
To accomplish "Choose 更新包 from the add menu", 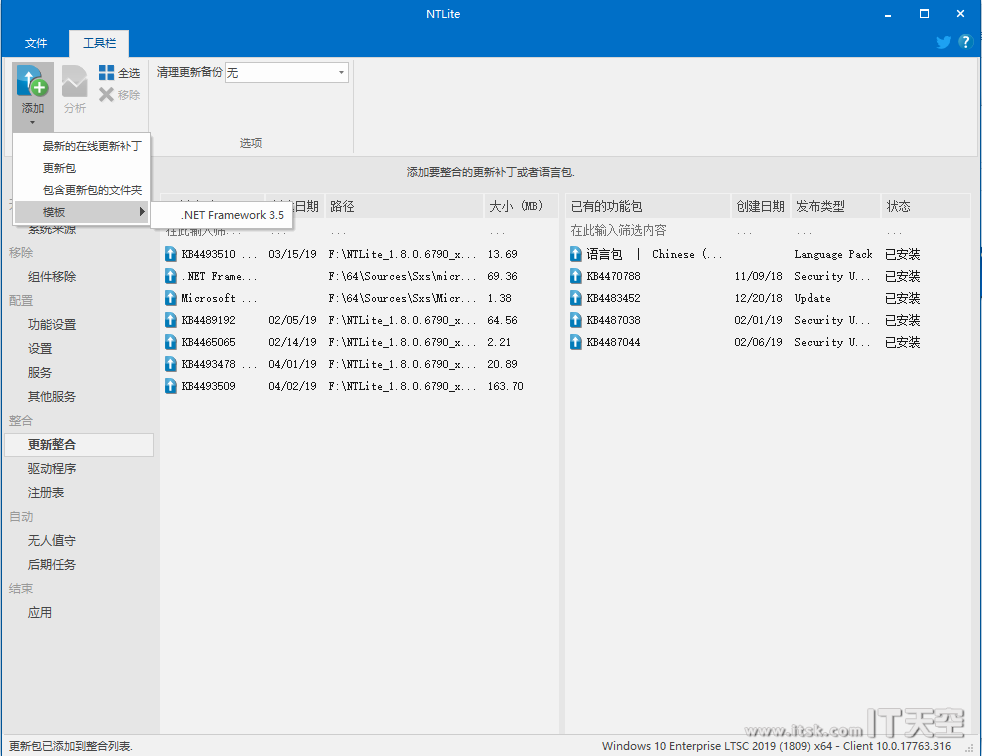I will 59,168.
